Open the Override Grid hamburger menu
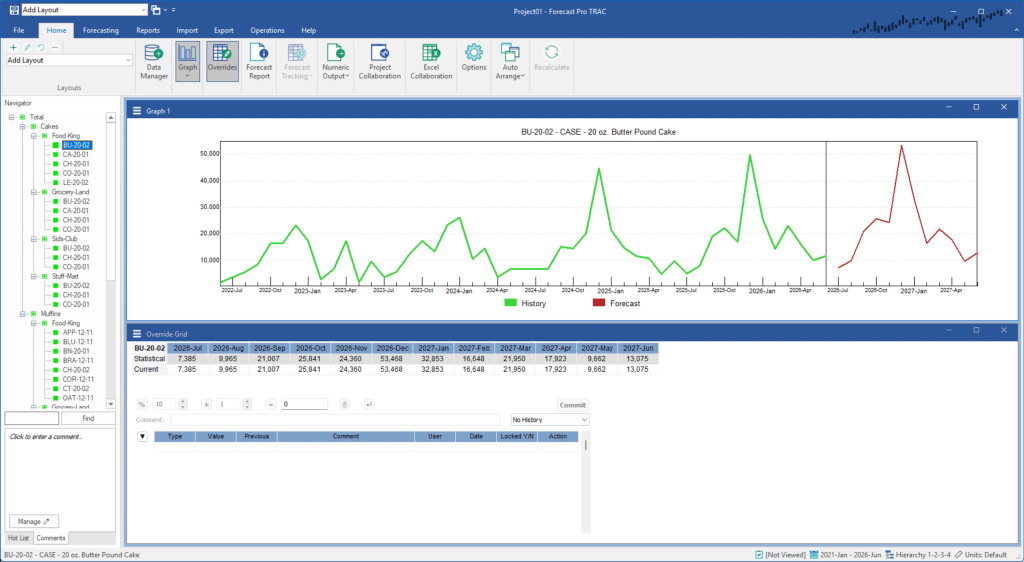Image resolution: width=1024 pixels, height=562 pixels. (136, 333)
